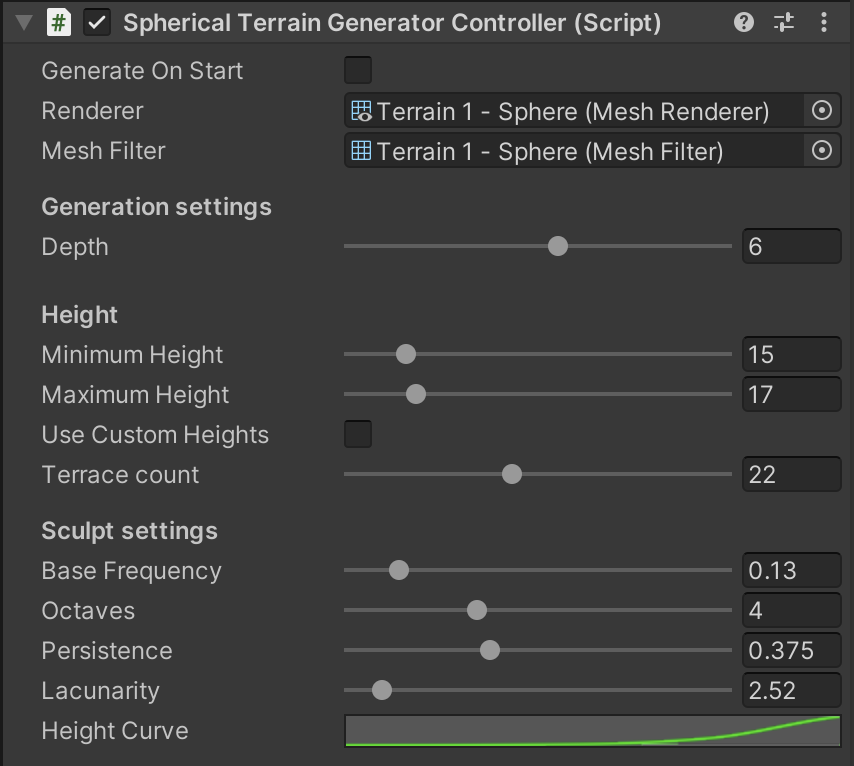The height and width of the screenshot is (766, 854).
Task: Open the Height Curve editor
Action: (x=592, y=731)
